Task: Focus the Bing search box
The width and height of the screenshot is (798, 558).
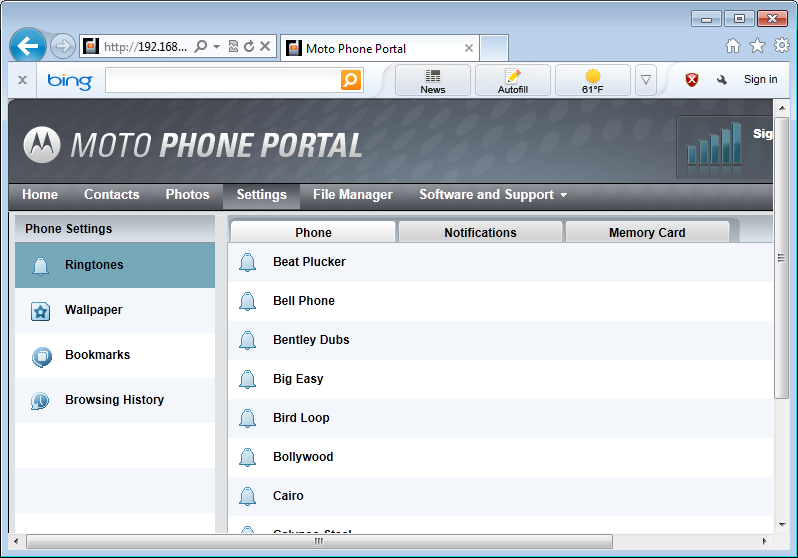Action: 222,80
